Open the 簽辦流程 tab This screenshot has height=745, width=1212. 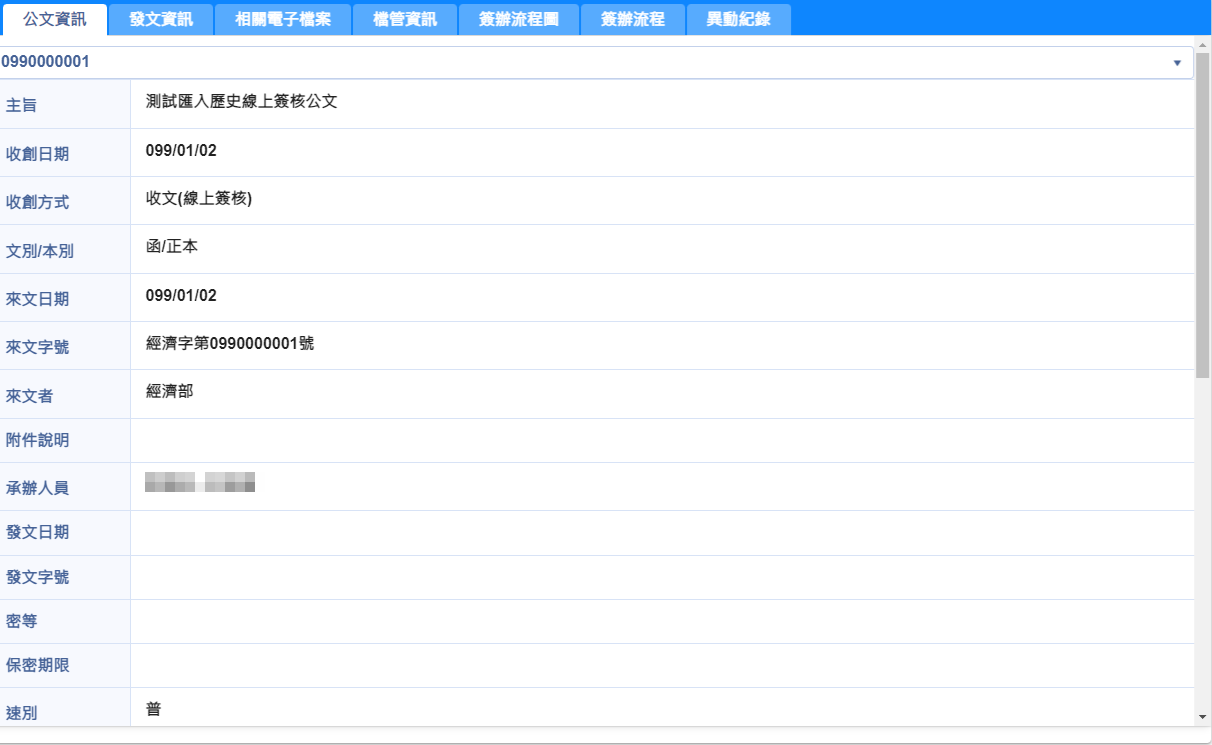pyautogui.click(x=633, y=19)
